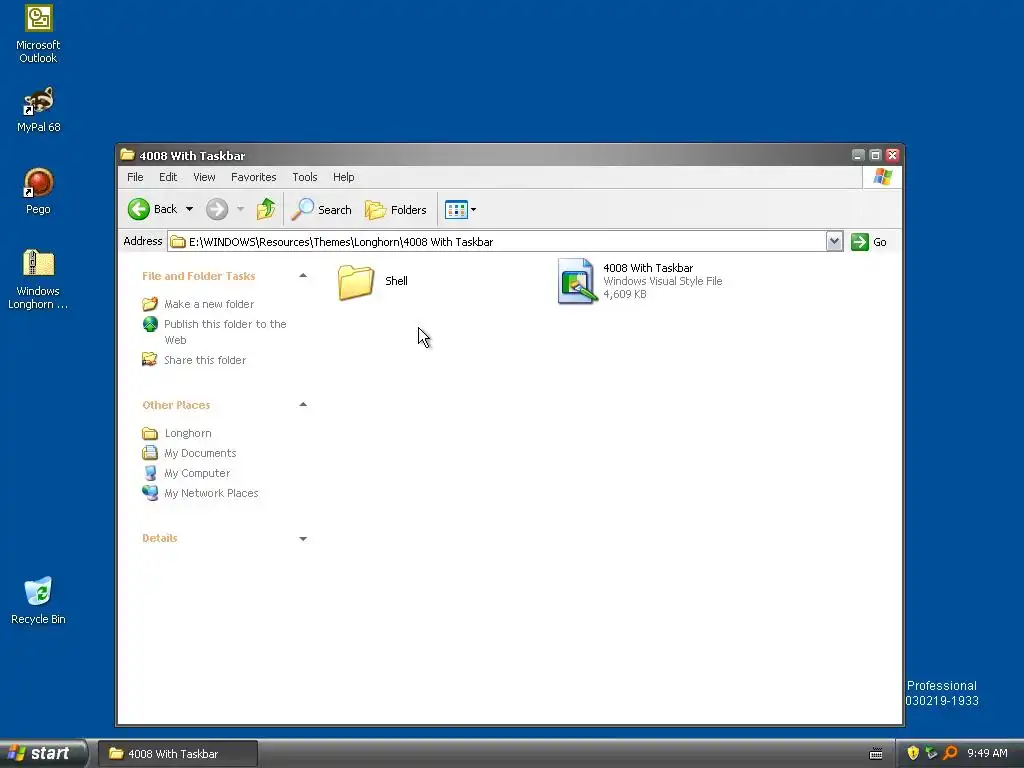Select the MyPal 68 desktop shortcut
The width and height of the screenshot is (1024, 768).
click(x=38, y=110)
